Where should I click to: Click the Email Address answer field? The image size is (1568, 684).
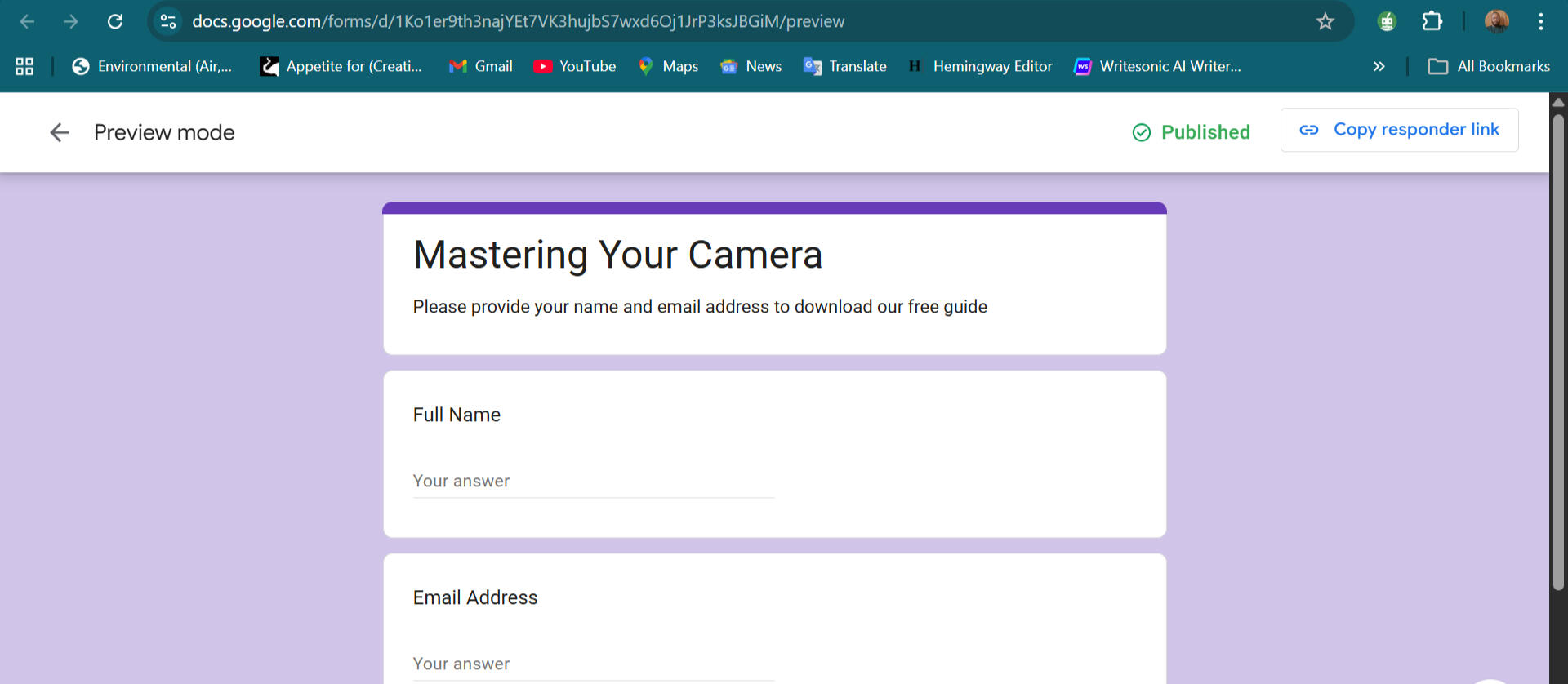click(593, 664)
